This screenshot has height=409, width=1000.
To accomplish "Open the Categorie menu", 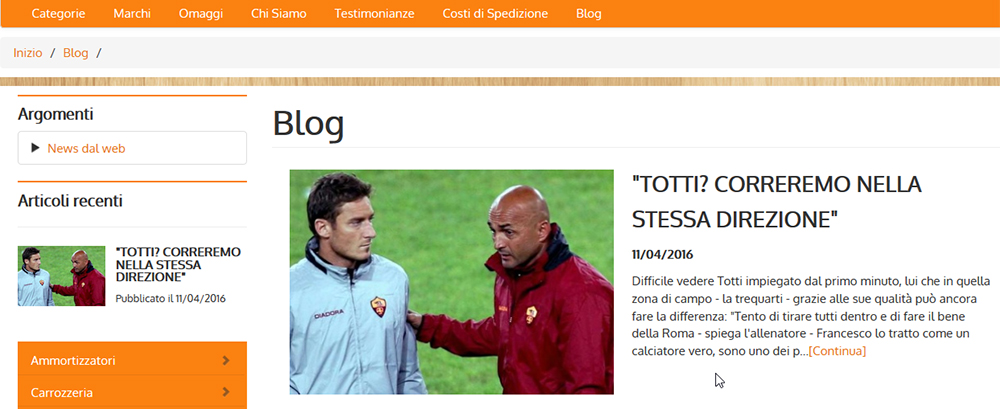I will [59, 13].
